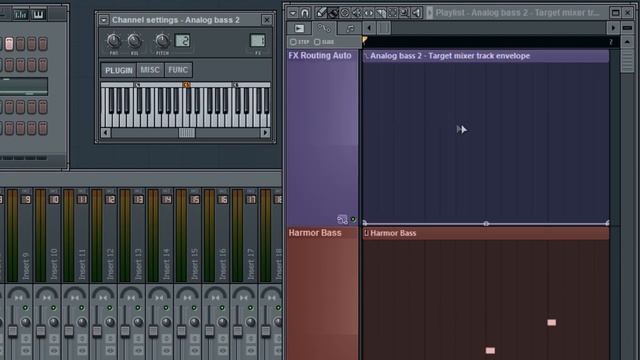Select the Playlist slip tool

369,13
